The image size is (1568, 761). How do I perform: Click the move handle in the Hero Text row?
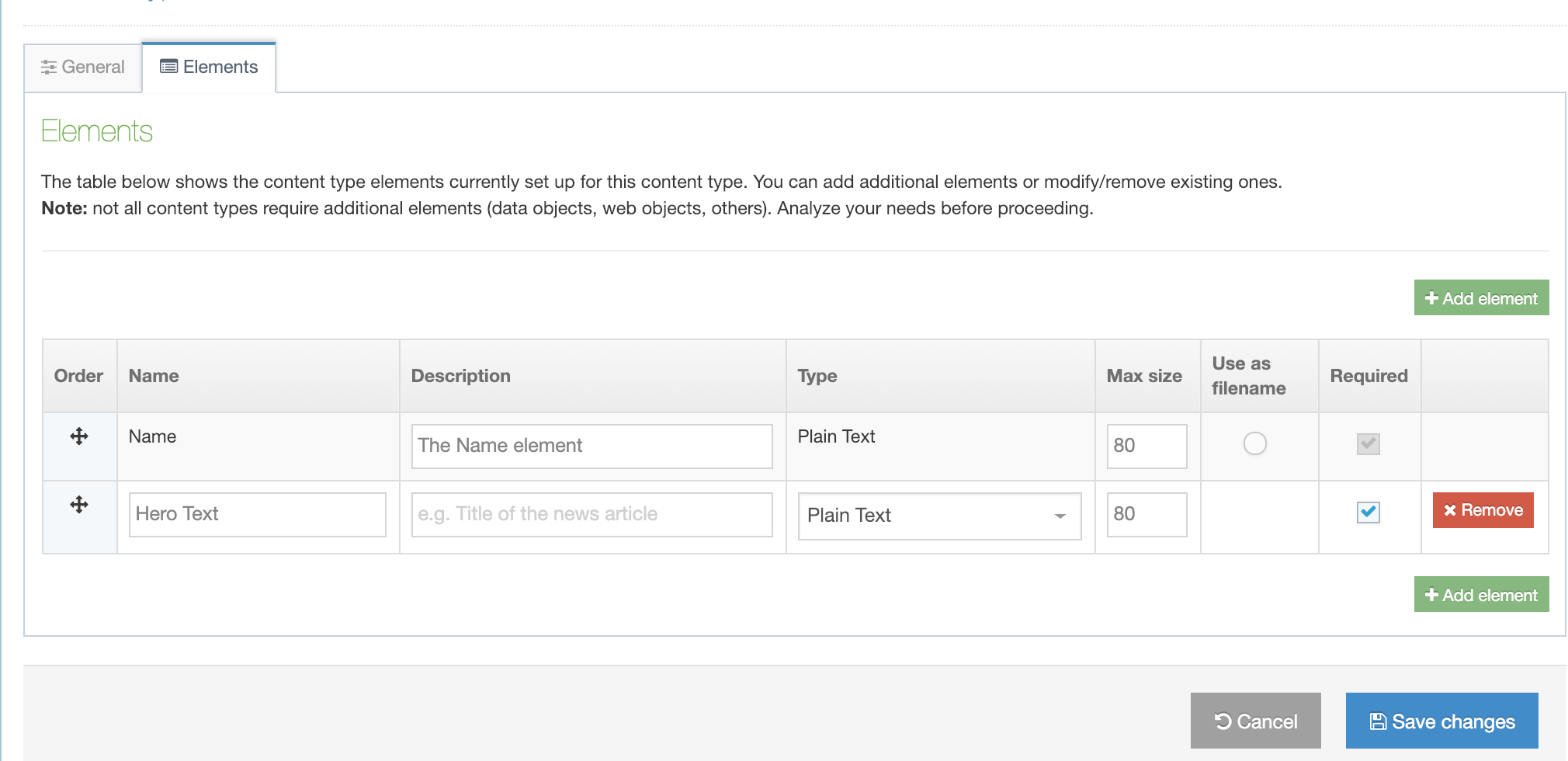point(79,505)
